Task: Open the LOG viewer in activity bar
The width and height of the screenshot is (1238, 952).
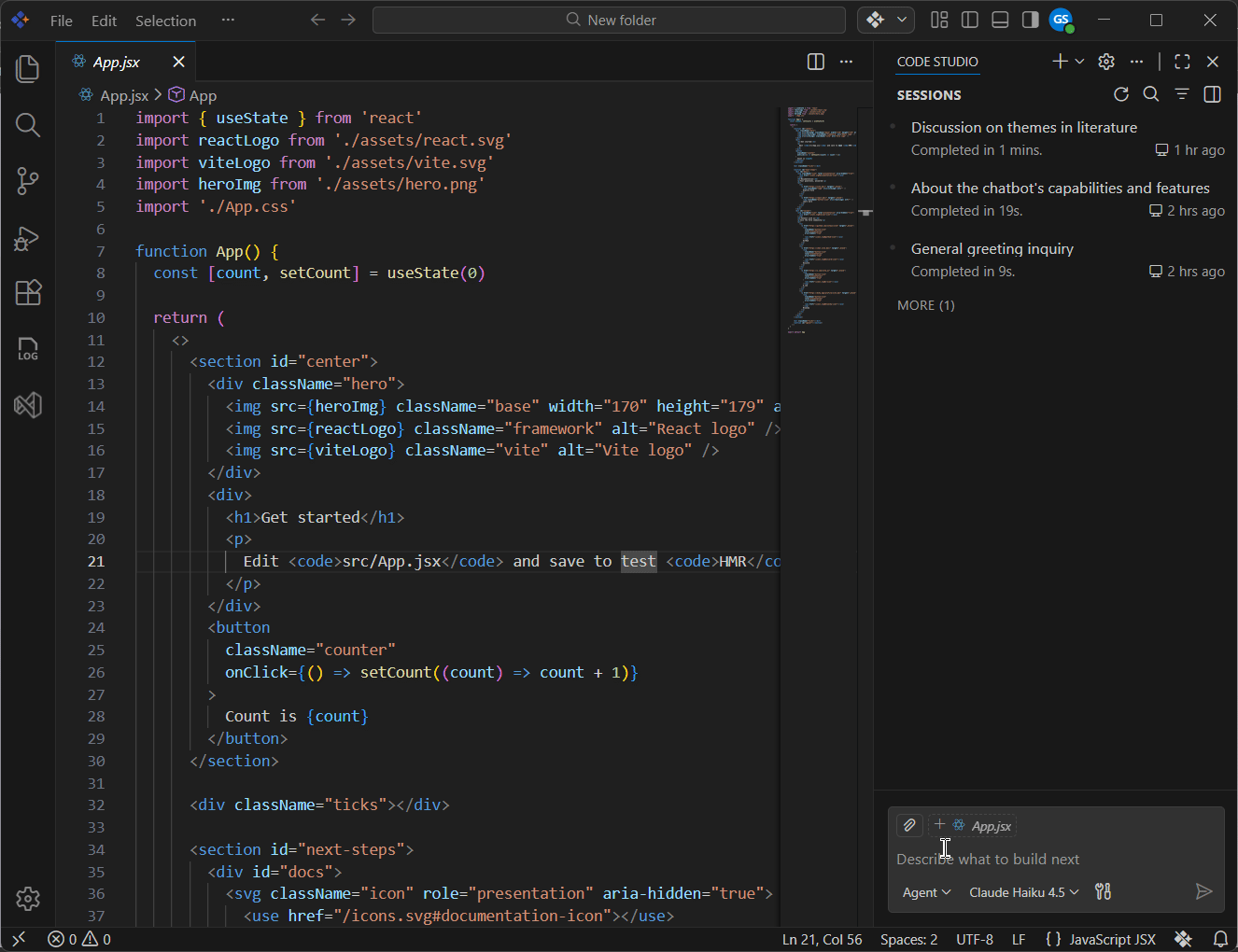Action: 28,349
